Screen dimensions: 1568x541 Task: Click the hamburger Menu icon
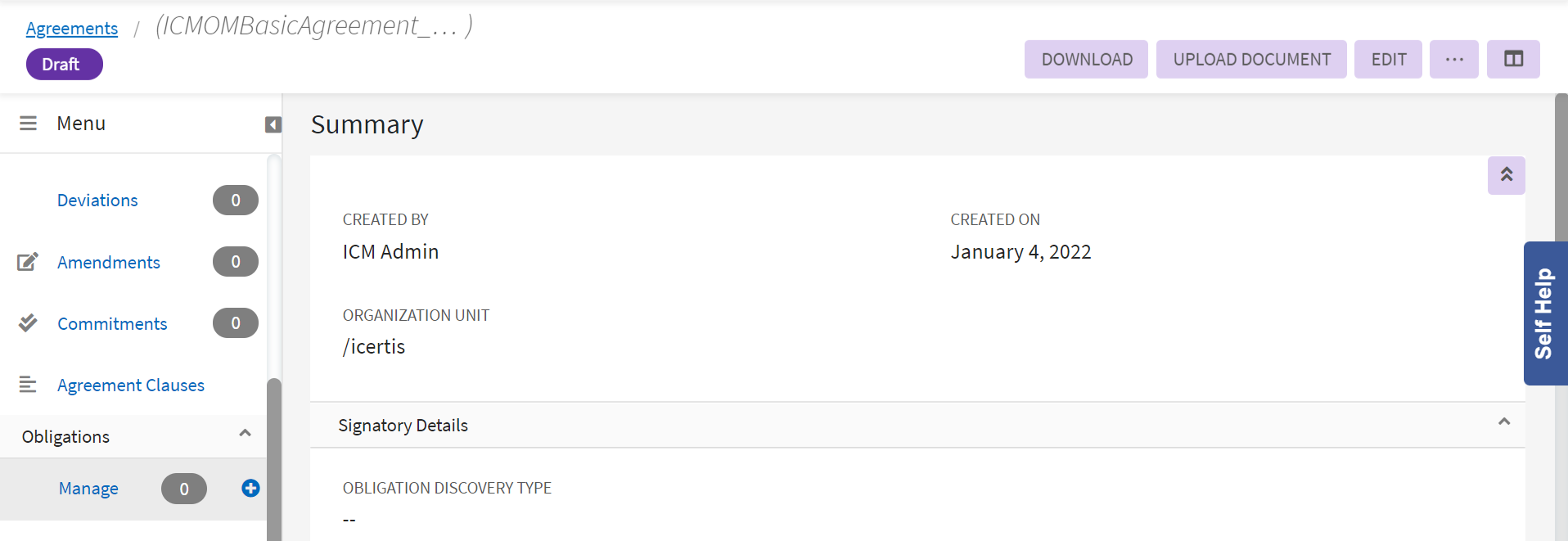28,124
